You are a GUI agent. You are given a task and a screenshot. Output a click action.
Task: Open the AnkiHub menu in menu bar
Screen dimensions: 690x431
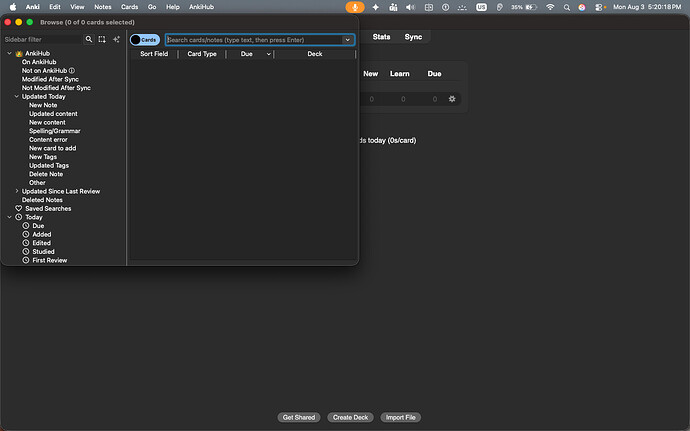[x=201, y=7]
